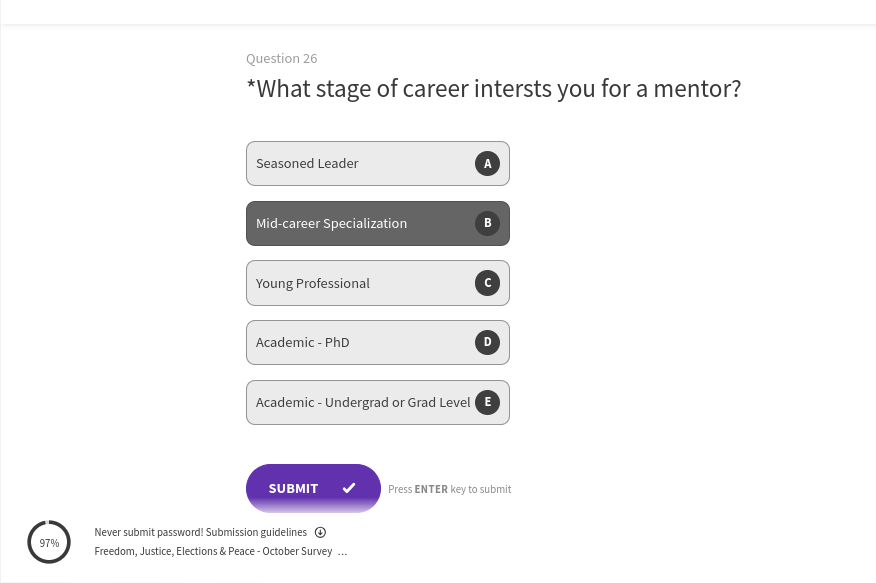Click the circled arrow icon beside Submission guidelines
The height and width of the screenshot is (583, 876).
click(x=320, y=532)
